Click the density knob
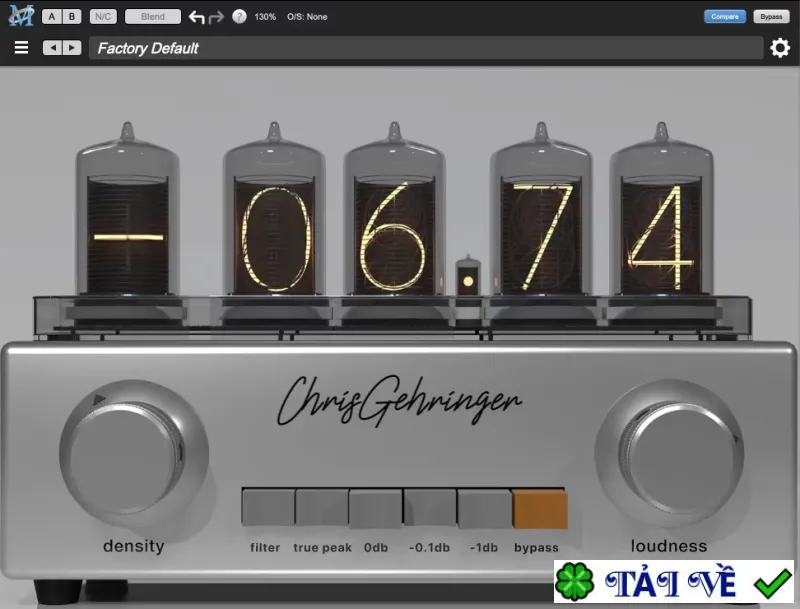This screenshot has height=609, width=800. point(134,453)
